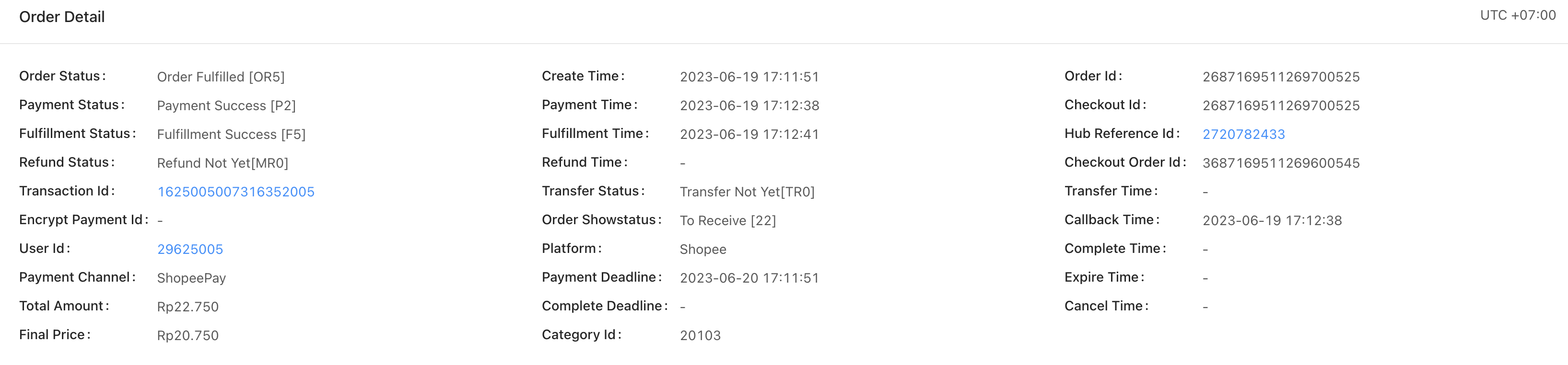
Task: Open Hub Reference Id link 2720782433
Action: [x=1243, y=134]
